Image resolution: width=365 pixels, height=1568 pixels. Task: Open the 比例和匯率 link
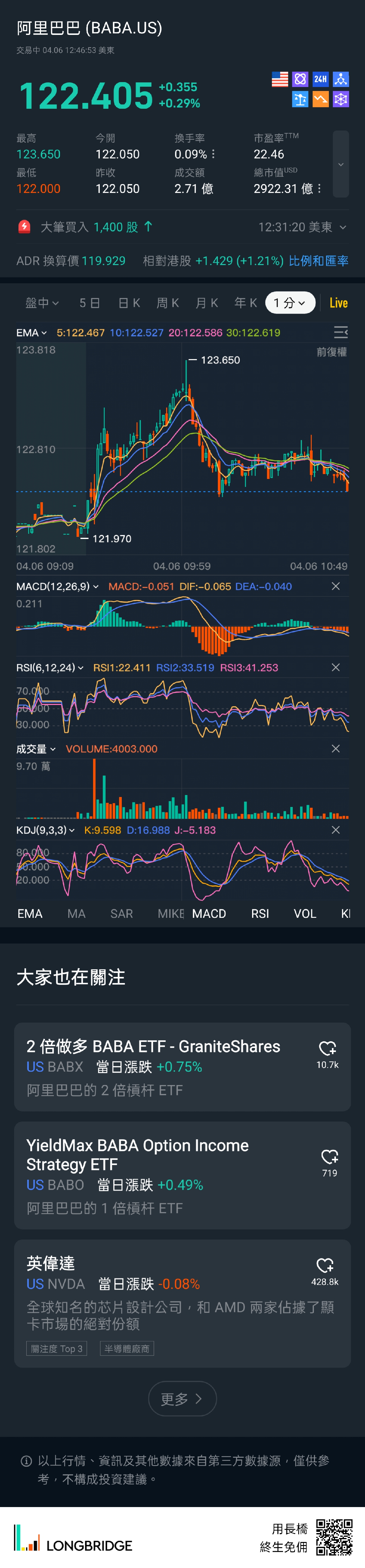pyautogui.click(x=318, y=261)
